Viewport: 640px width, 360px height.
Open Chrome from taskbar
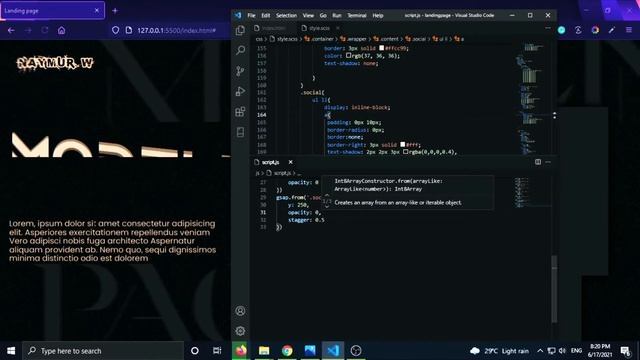pyautogui.click(x=287, y=351)
